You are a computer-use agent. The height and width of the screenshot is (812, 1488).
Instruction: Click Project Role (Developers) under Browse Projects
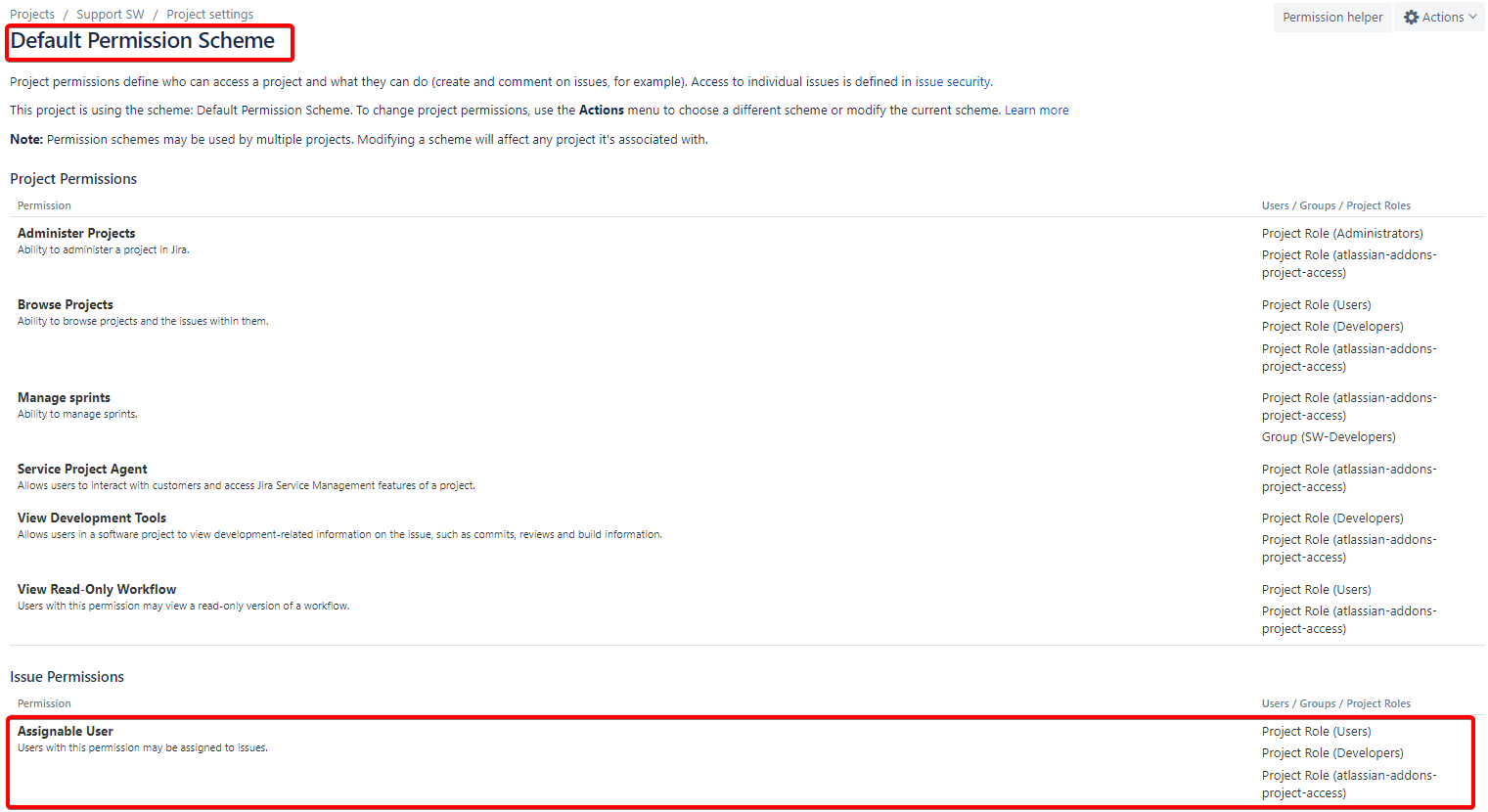coord(1332,326)
